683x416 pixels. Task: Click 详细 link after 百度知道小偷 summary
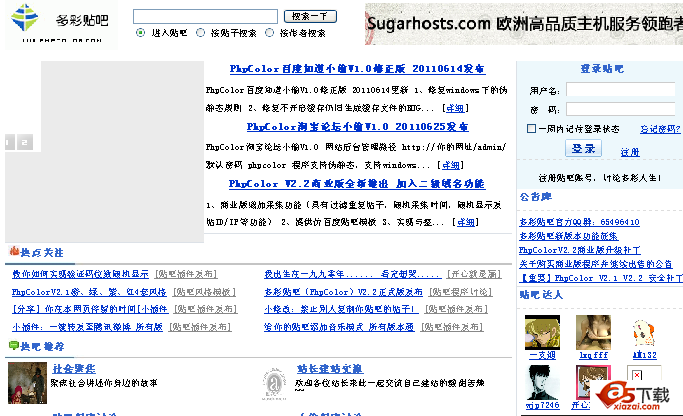tap(455, 108)
